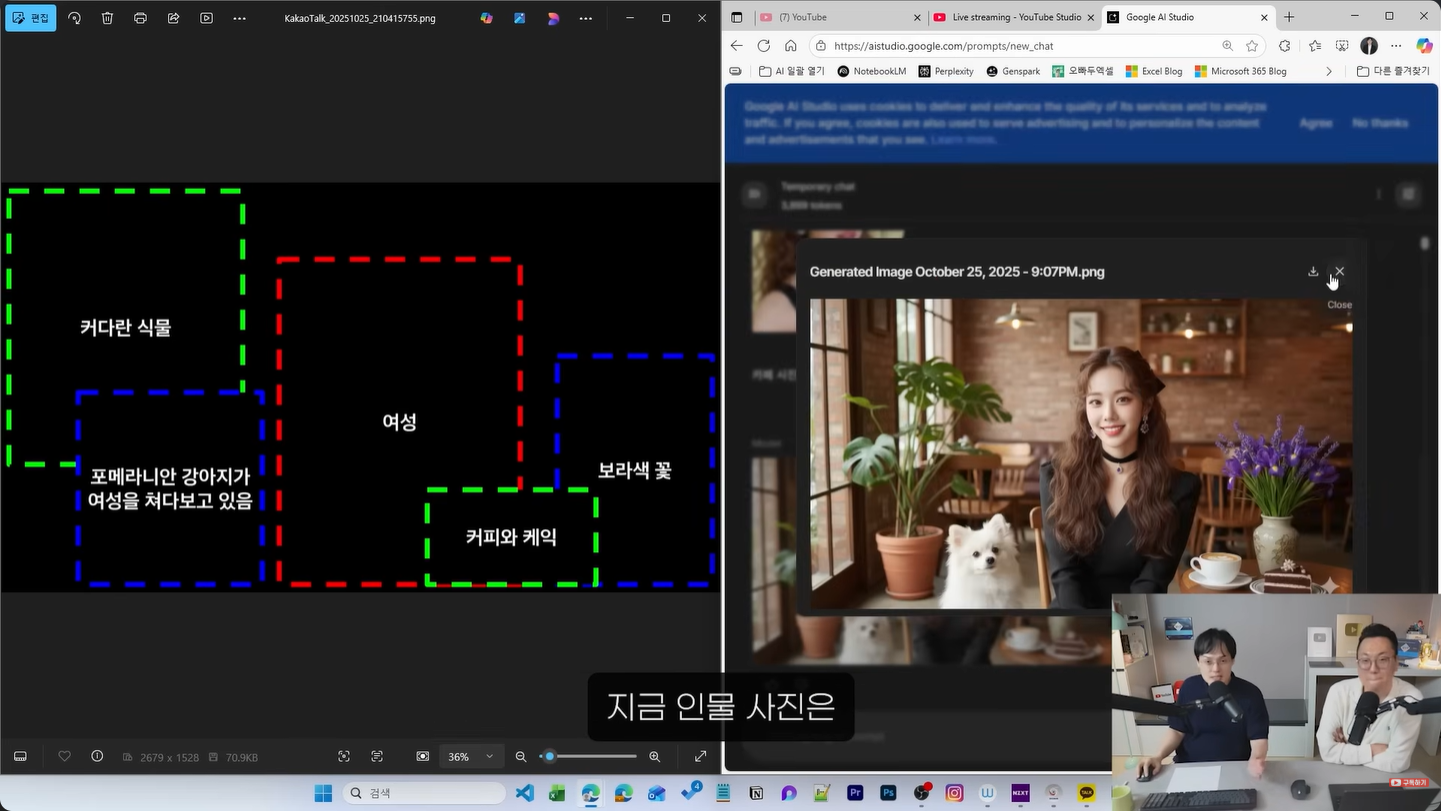The height and width of the screenshot is (811, 1441).
Task: Open Photoshop from the taskbar
Action: [888, 793]
